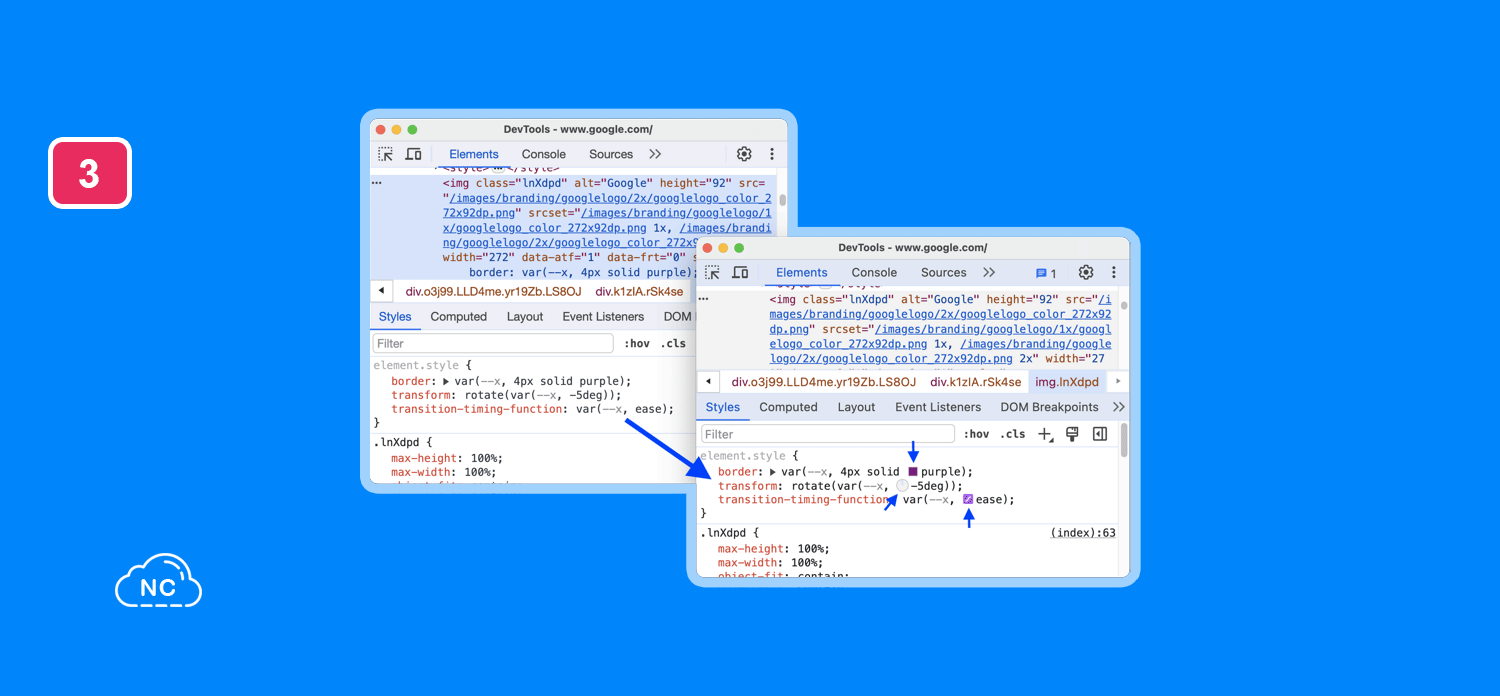Click the transform property name in front window
The image size is (1500, 696).
tap(748, 486)
